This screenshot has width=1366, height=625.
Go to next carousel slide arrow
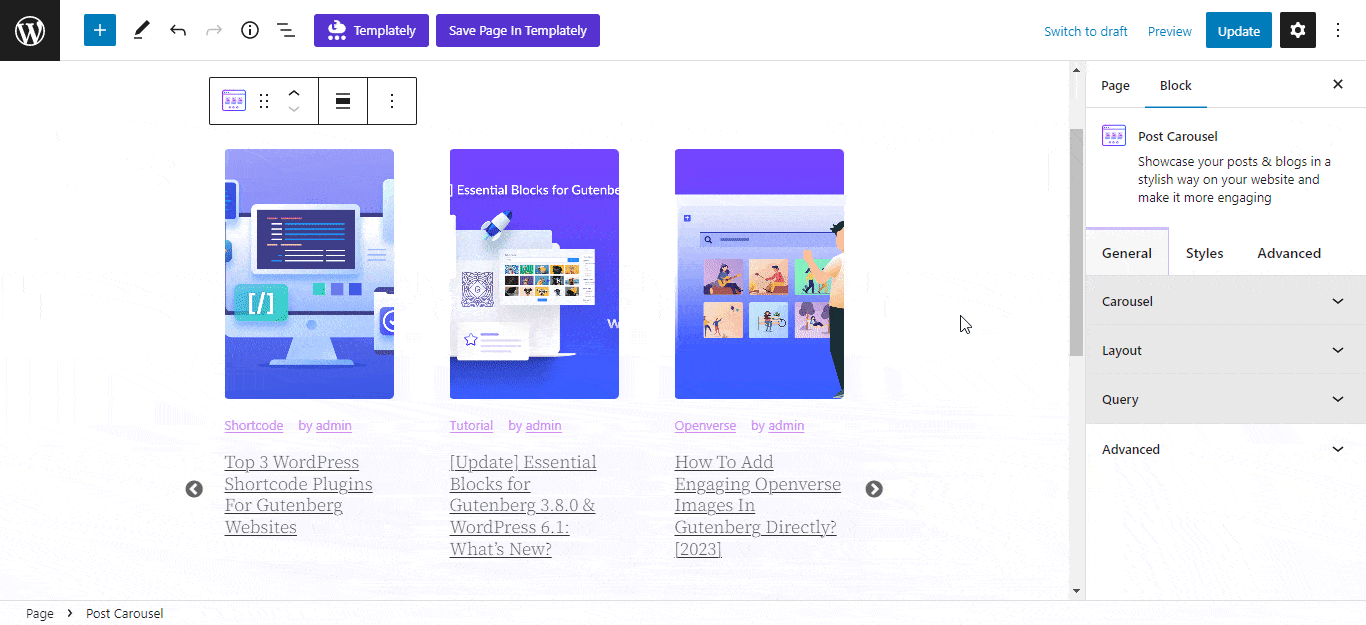(874, 489)
